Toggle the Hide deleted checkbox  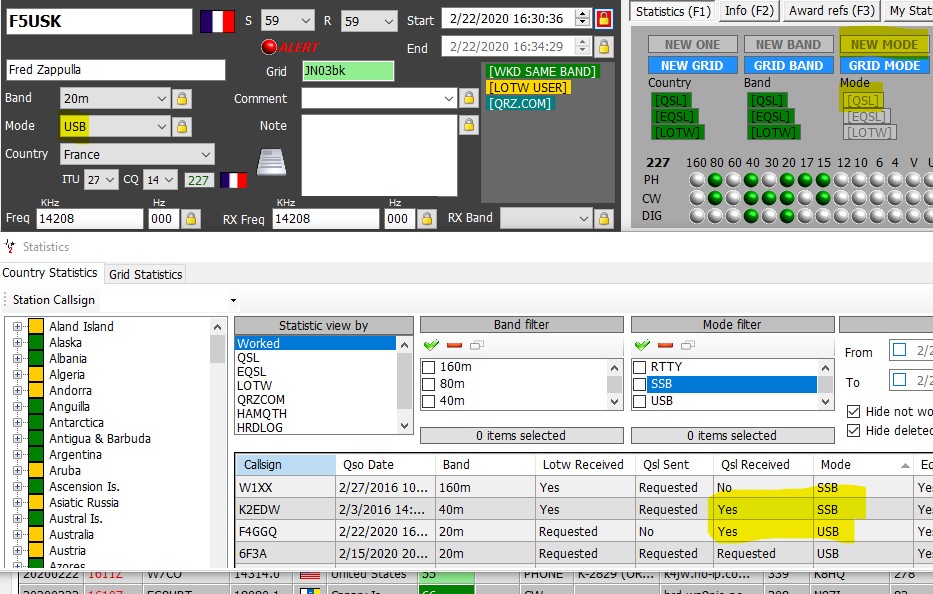tap(853, 430)
